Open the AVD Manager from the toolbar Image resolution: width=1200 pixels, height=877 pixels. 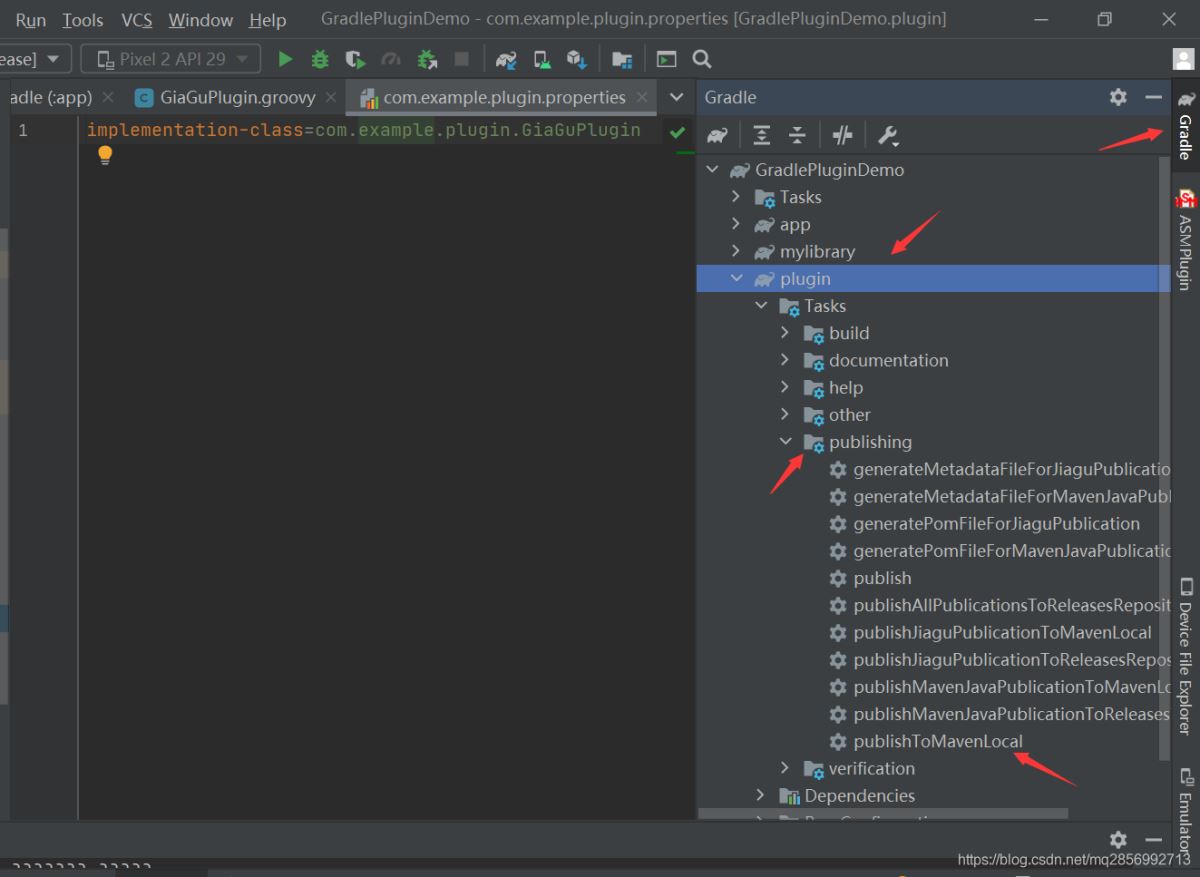pyautogui.click(x=542, y=60)
